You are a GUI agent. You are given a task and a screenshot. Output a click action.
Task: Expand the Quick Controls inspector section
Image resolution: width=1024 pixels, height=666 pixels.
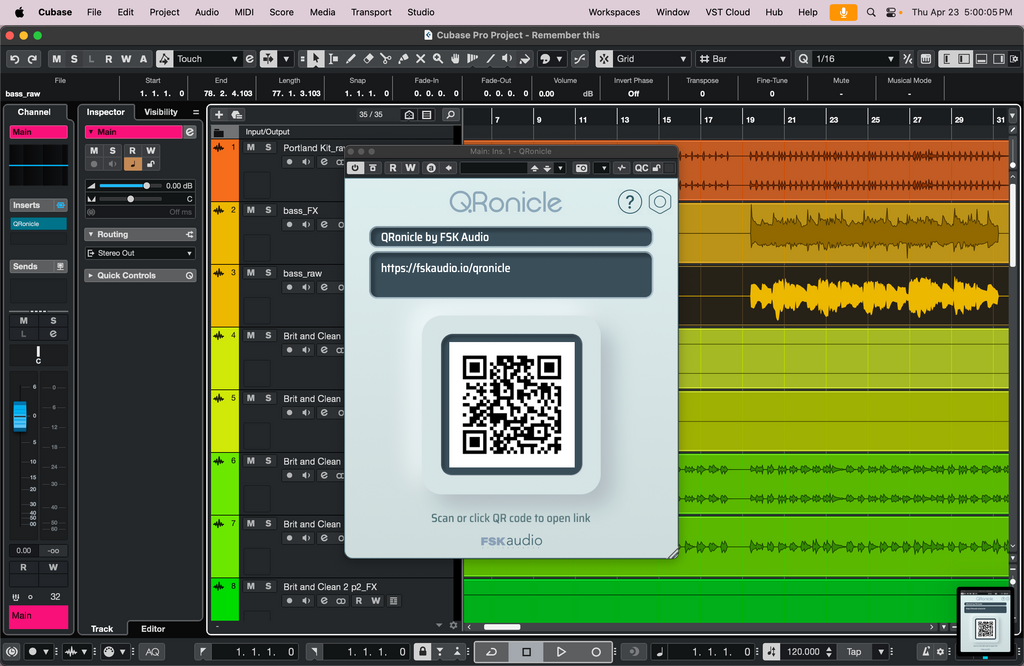[x=91, y=276]
